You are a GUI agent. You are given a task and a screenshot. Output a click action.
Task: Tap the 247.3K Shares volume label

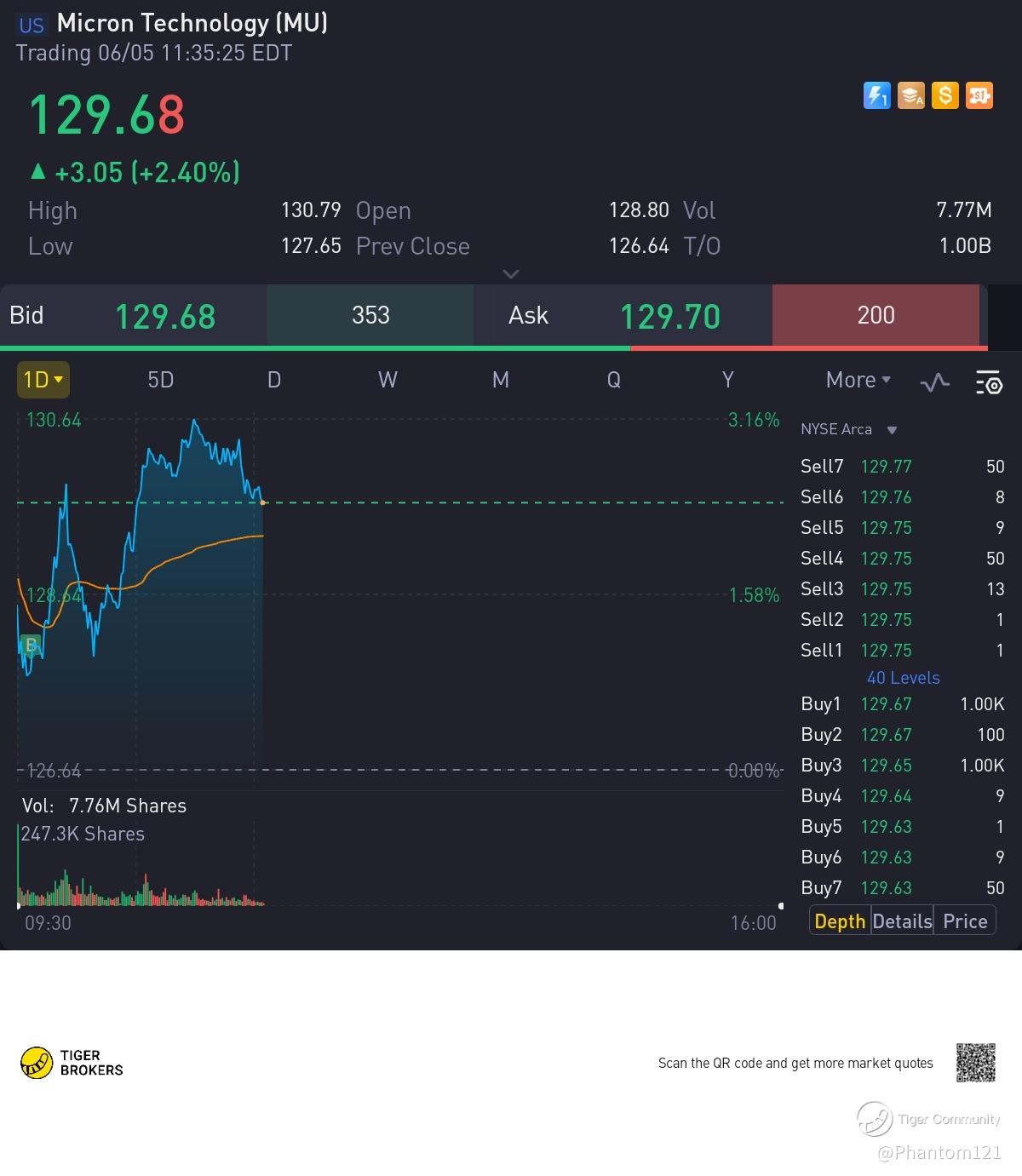(83, 835)
